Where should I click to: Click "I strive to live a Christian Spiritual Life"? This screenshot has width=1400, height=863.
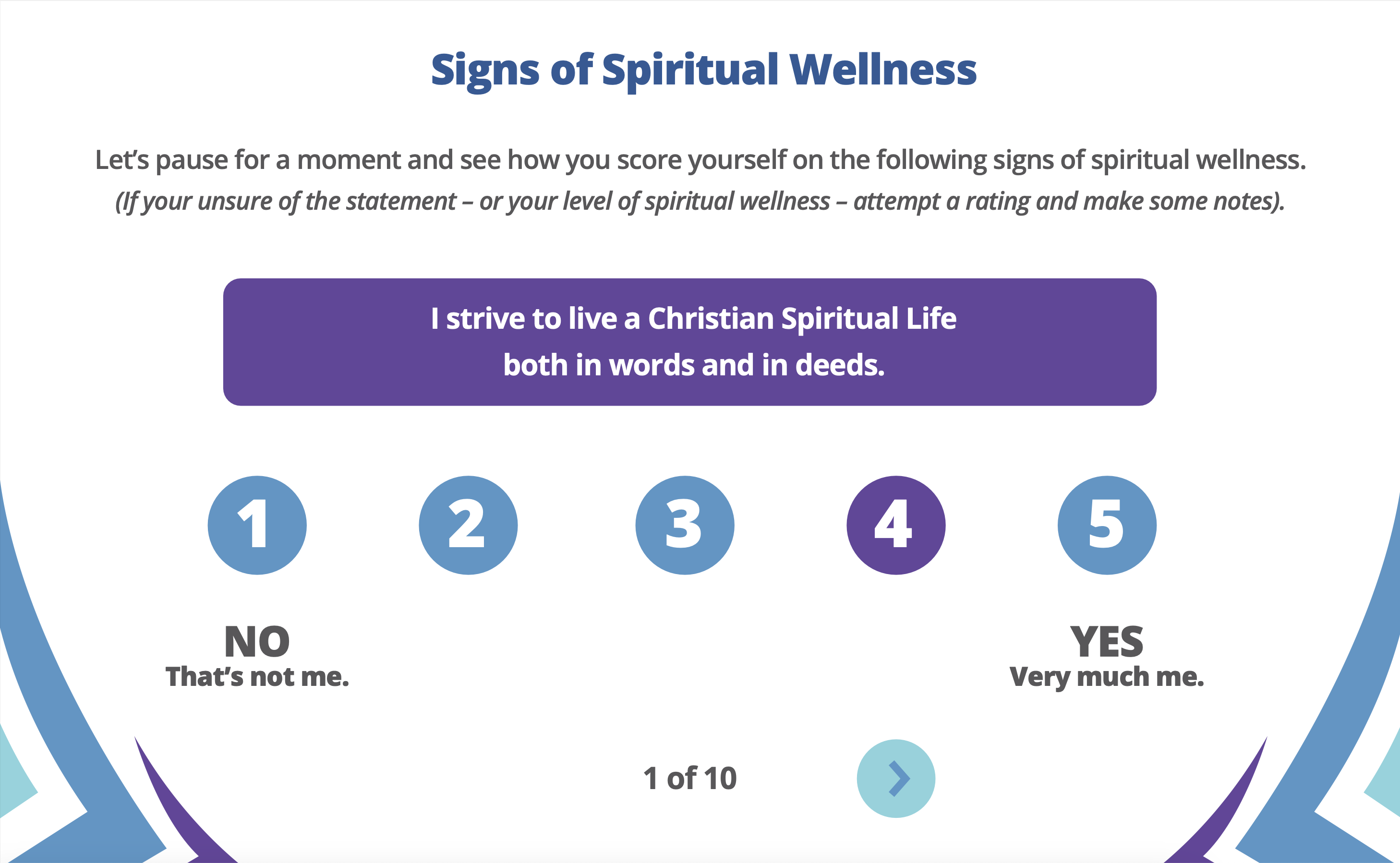693,319
